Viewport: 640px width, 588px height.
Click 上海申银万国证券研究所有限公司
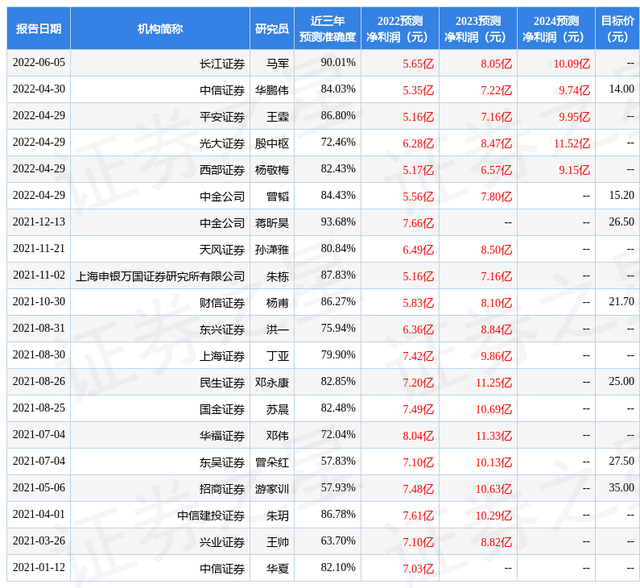coord(160,277)
